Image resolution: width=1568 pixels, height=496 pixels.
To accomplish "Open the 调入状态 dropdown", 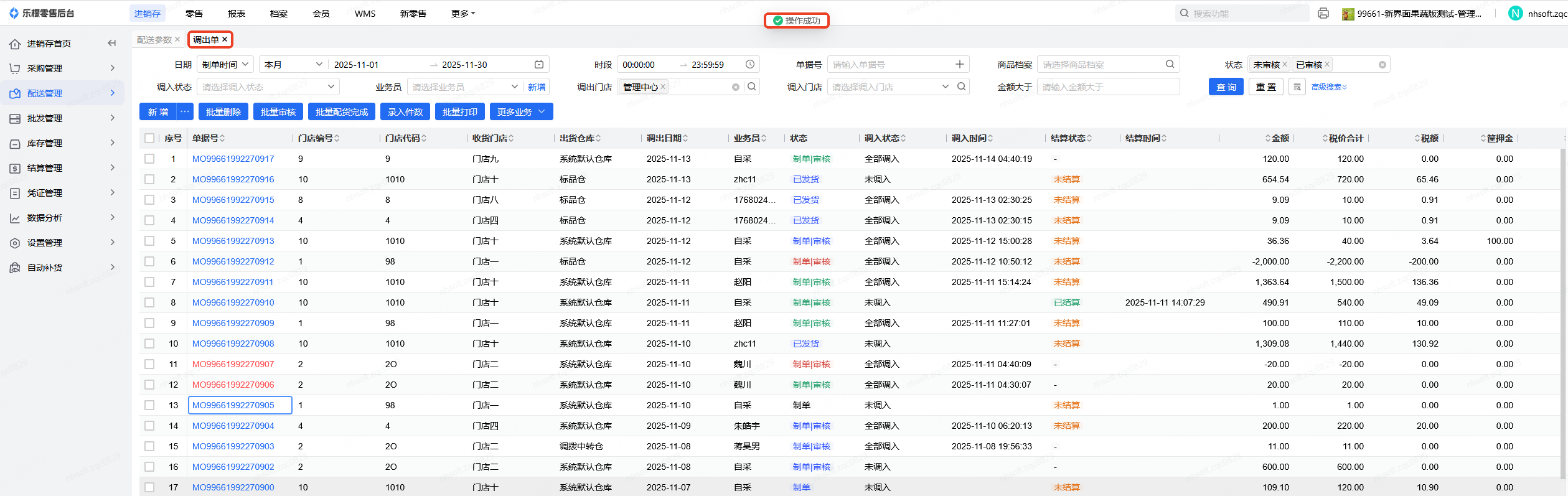I will (268, 87).
